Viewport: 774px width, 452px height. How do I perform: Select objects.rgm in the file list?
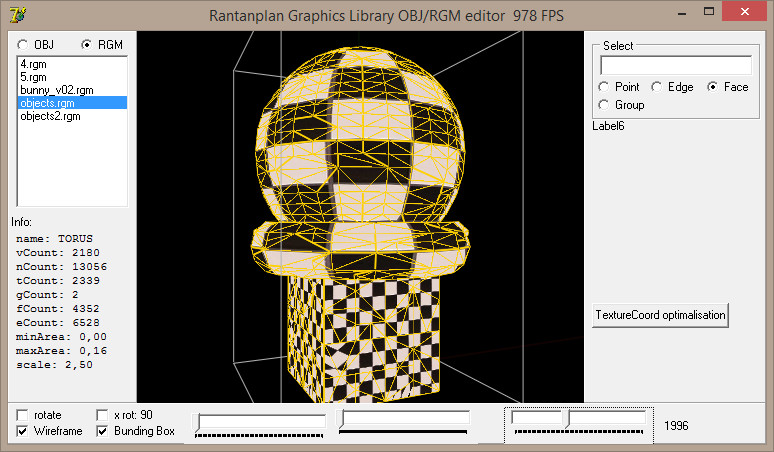(x=48, y=102)
